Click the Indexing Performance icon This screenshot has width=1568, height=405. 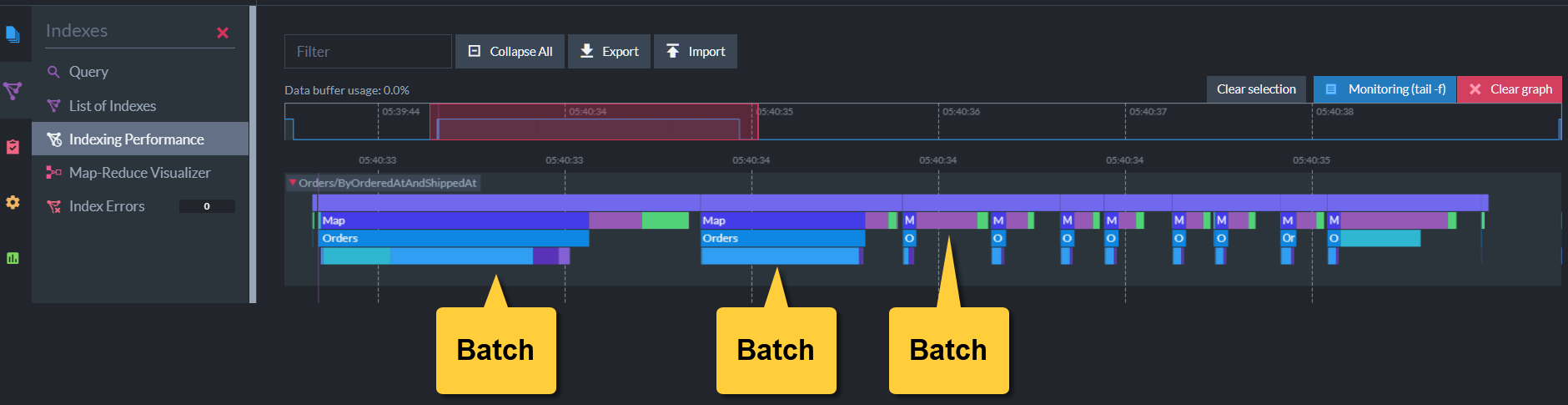(x=54, y=139)
